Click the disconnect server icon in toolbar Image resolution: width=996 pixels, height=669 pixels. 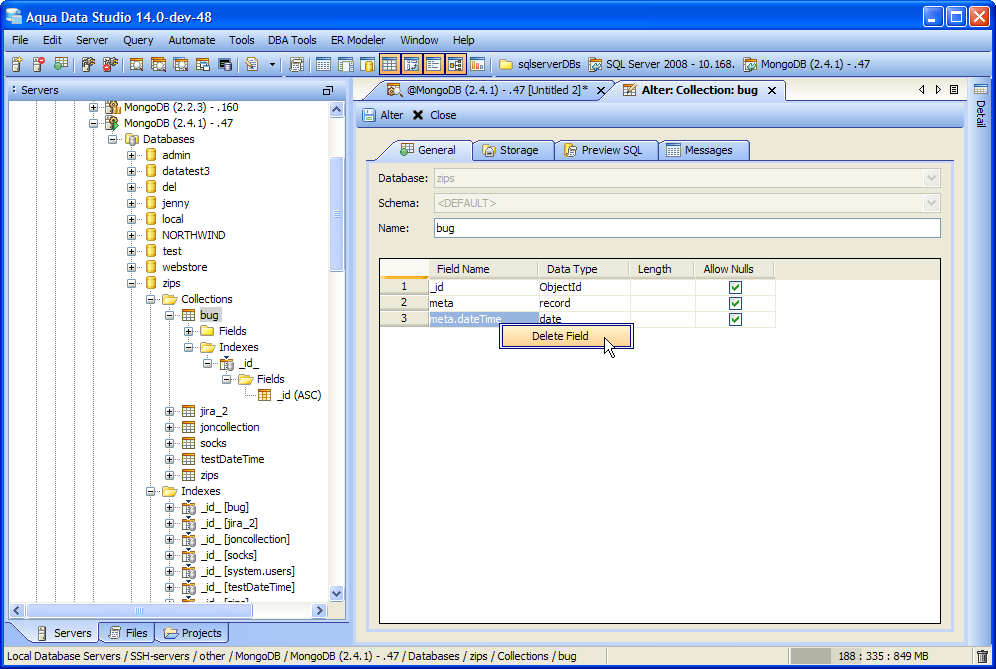point(111,64)
